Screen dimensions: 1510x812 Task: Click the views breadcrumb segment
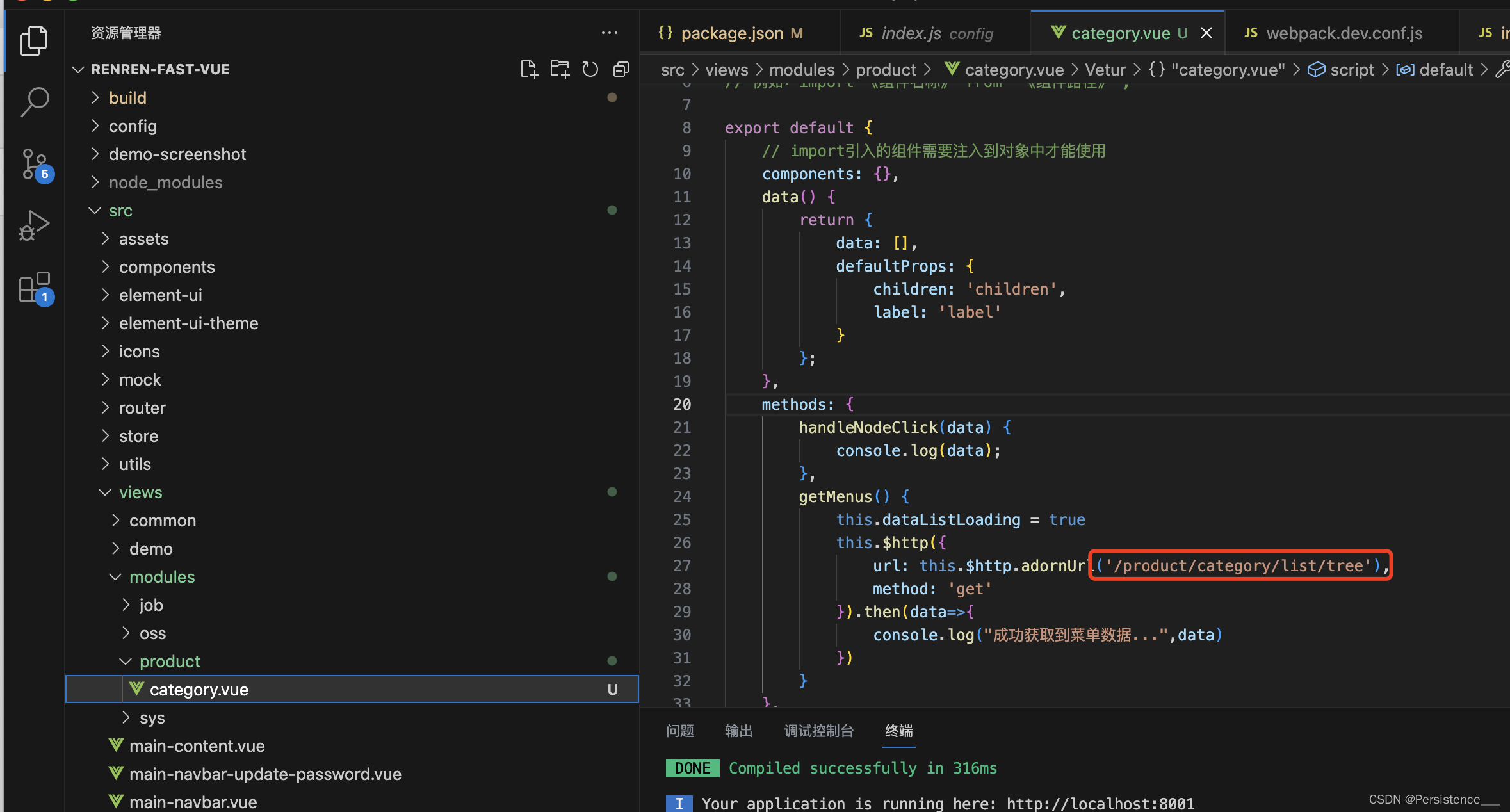[x=726, y=69]
